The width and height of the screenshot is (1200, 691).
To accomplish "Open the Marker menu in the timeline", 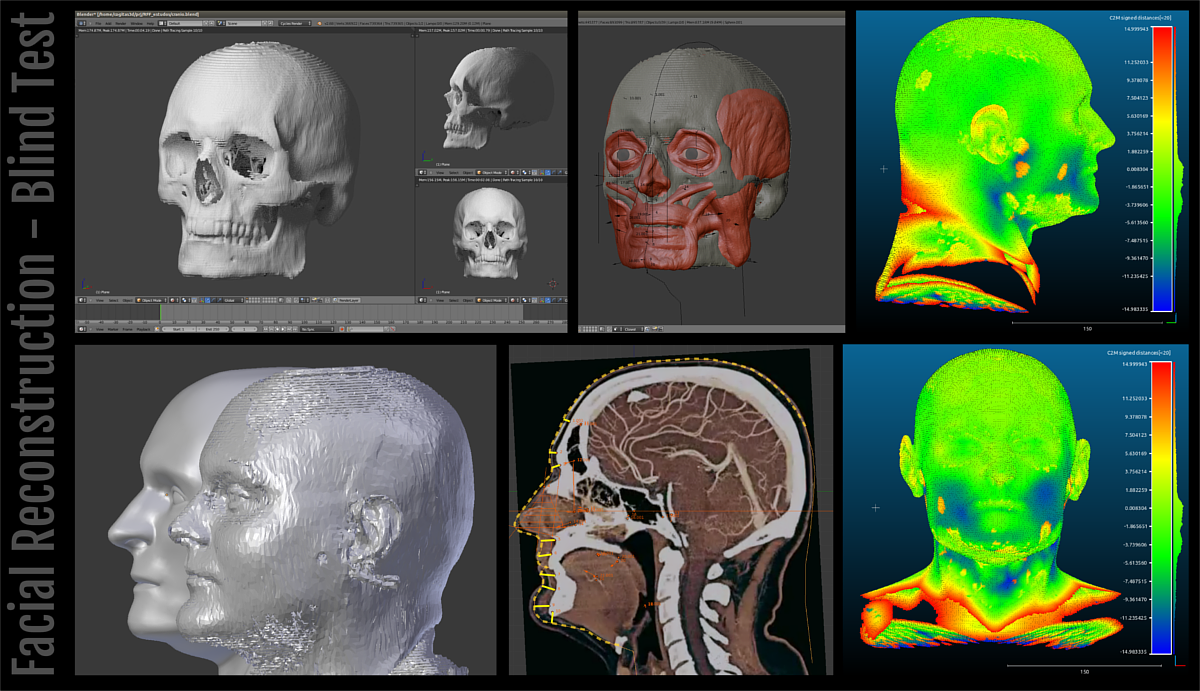I will [113, 329].
